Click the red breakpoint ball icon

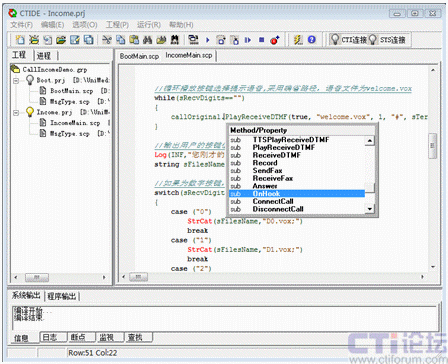tap(275, 40)
